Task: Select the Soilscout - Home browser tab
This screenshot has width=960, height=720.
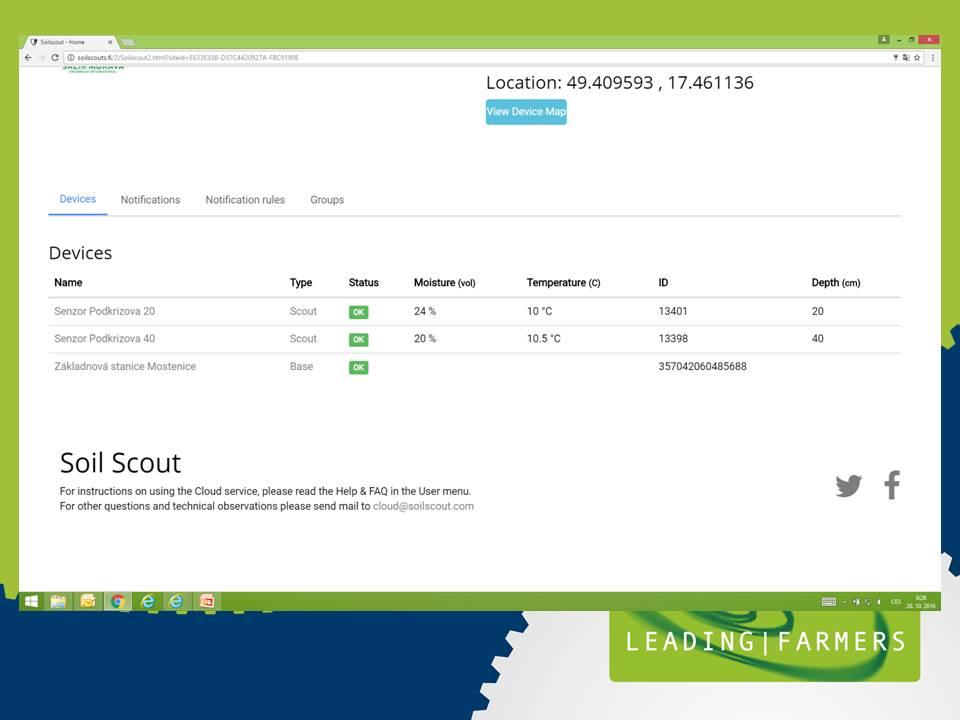Action: point(70,42)
